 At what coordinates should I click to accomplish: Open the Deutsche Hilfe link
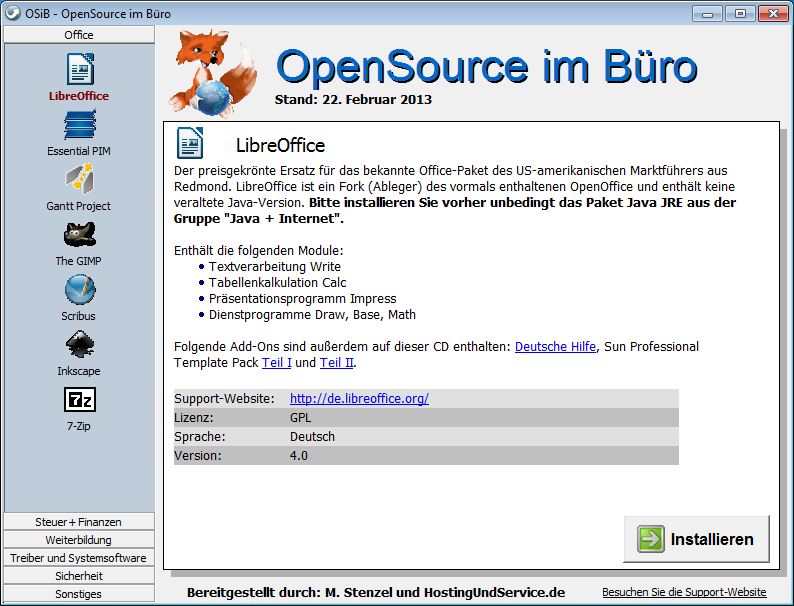[x=555, y=347]
